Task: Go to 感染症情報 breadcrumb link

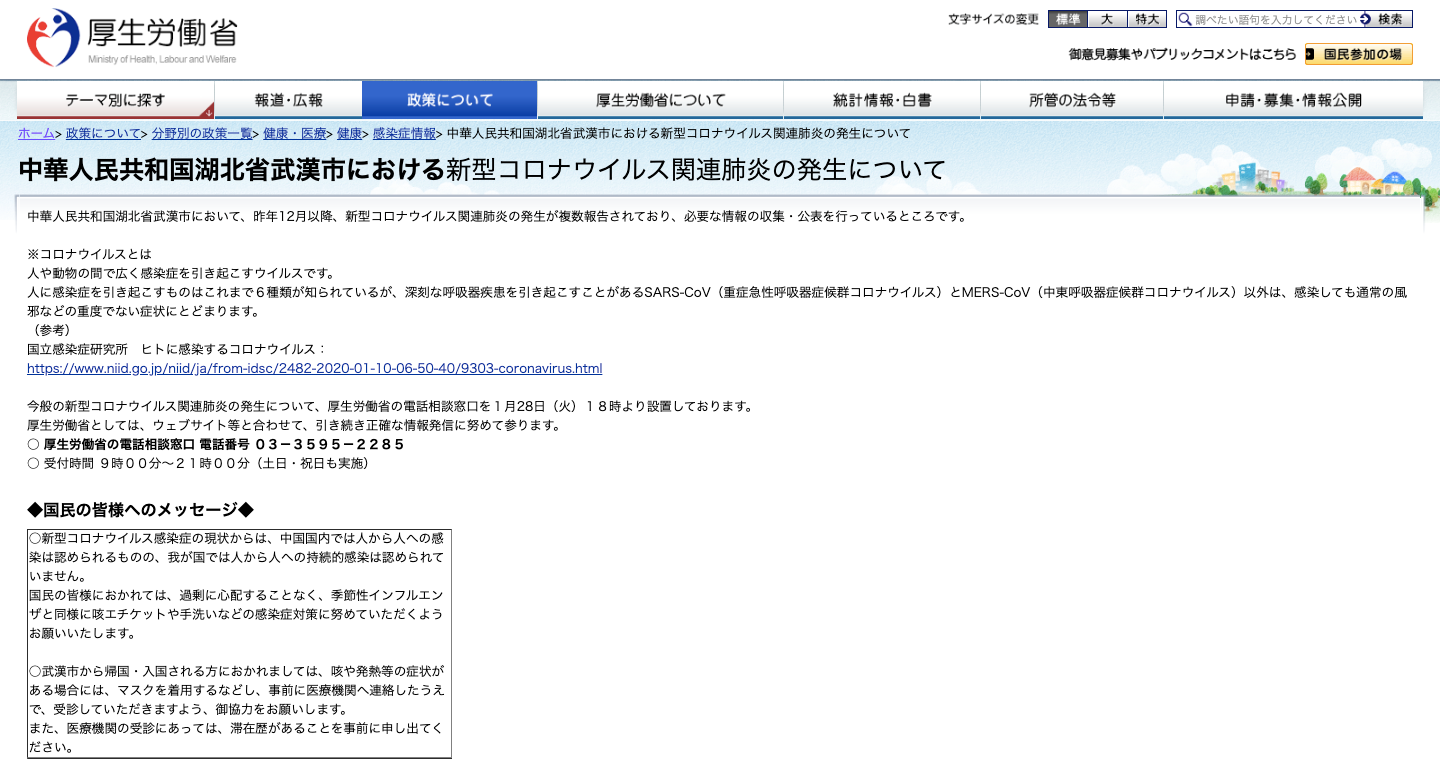Action: (404, 133)
